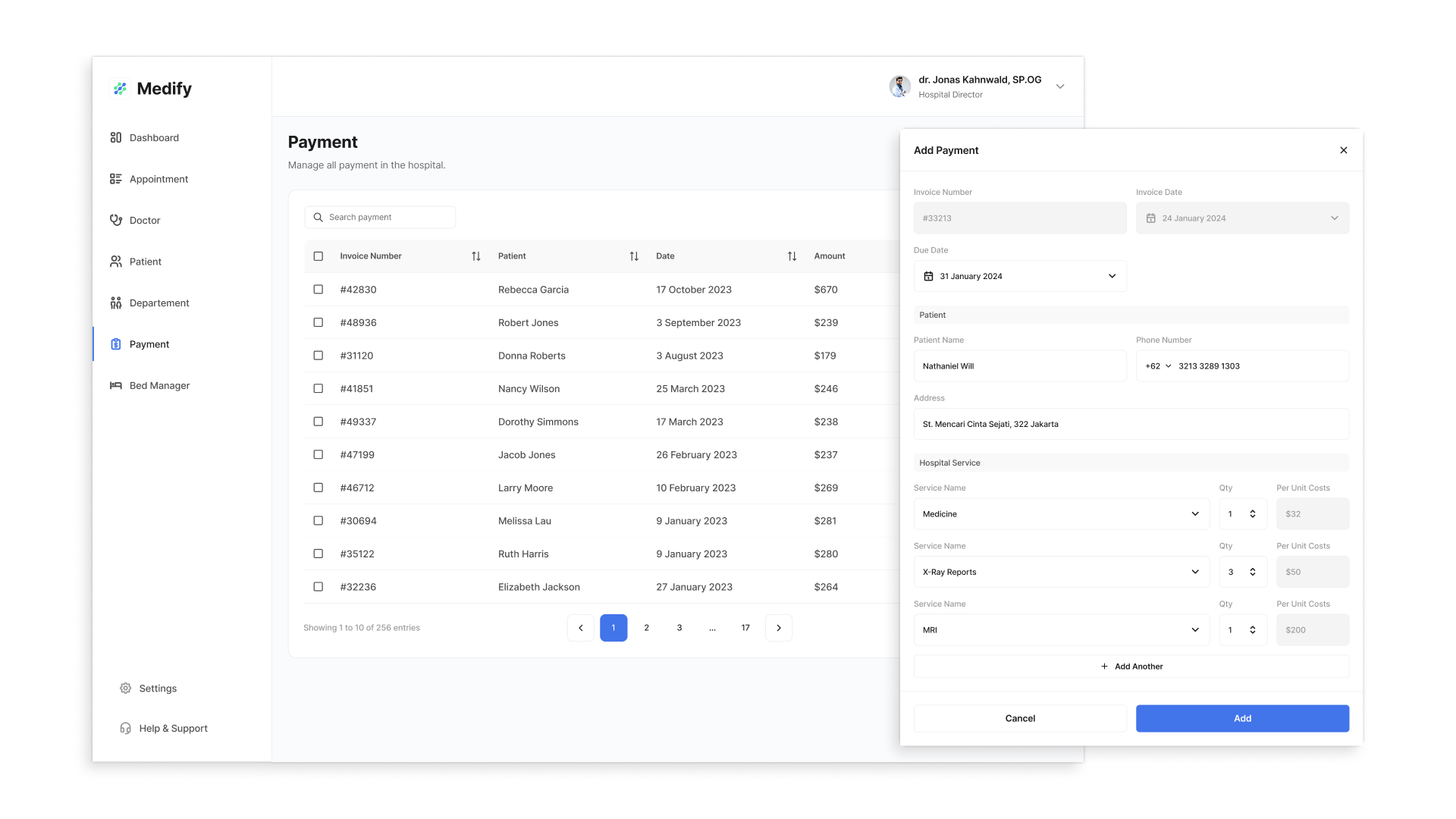Click dr. Jonas Kahnwald's avatar
Screen dimensions: 1456x819
pos(900,86)
